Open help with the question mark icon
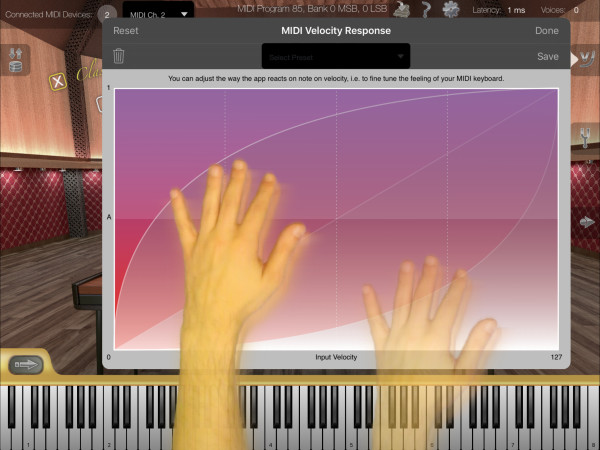 pyautogui.click(x=426, y=9)
